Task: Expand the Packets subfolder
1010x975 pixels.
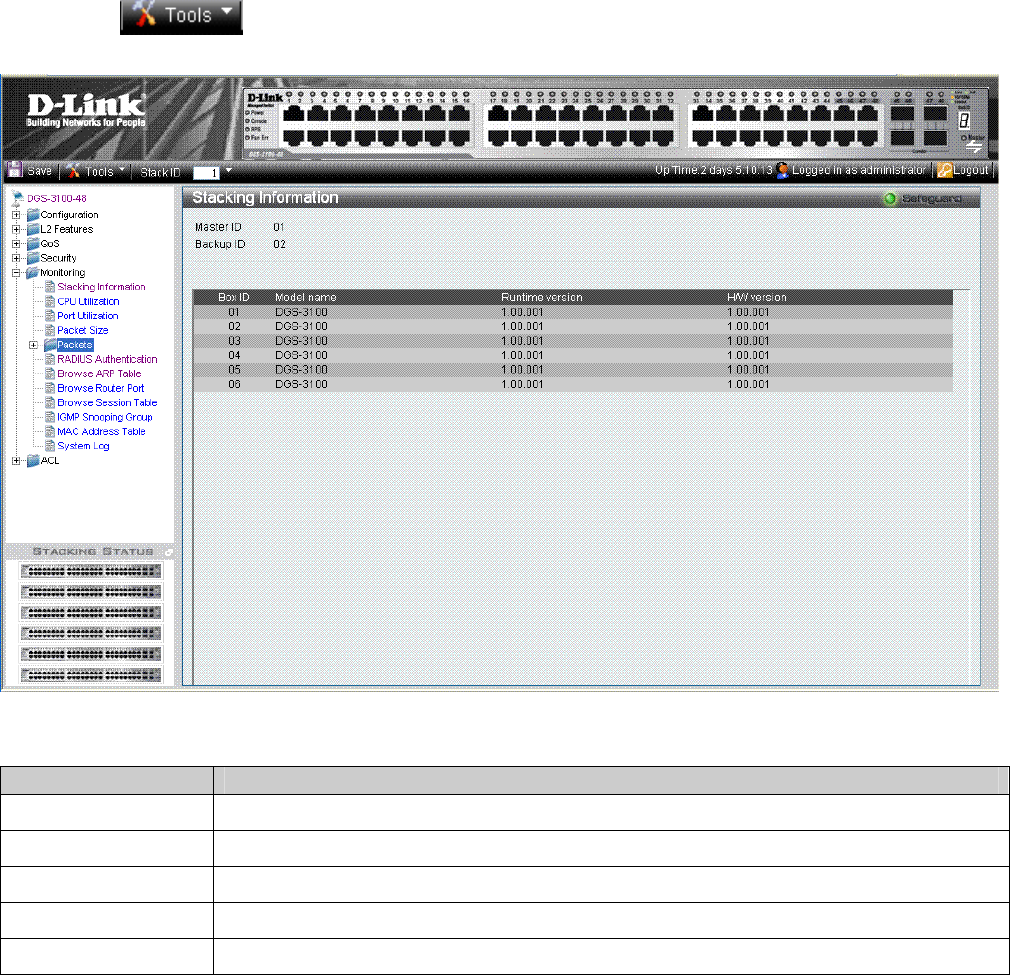Action: 33,345
